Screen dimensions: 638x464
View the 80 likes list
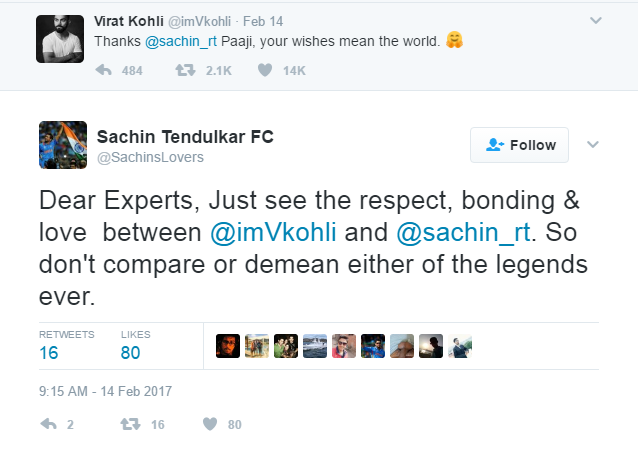(130, 352)
